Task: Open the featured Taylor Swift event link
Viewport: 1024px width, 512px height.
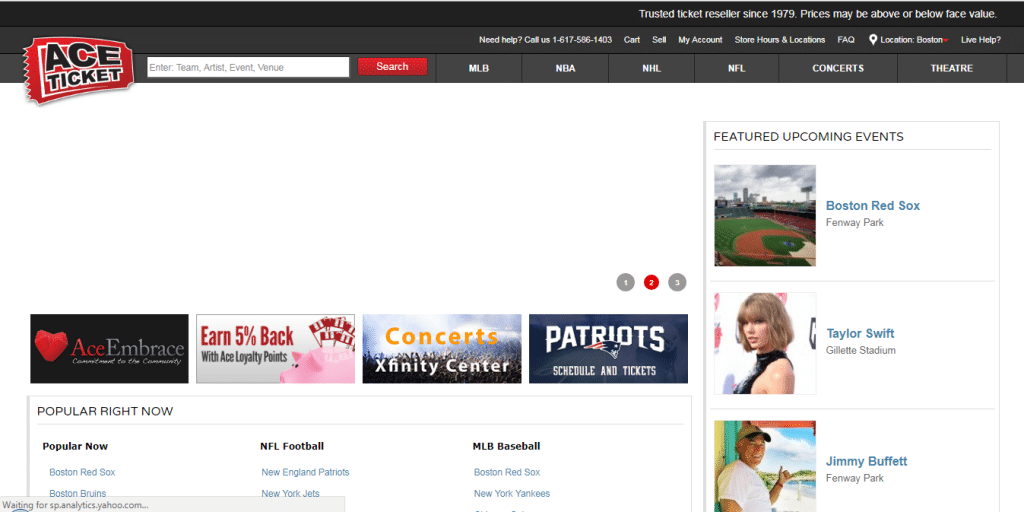Action: click(x=860, y=334)
